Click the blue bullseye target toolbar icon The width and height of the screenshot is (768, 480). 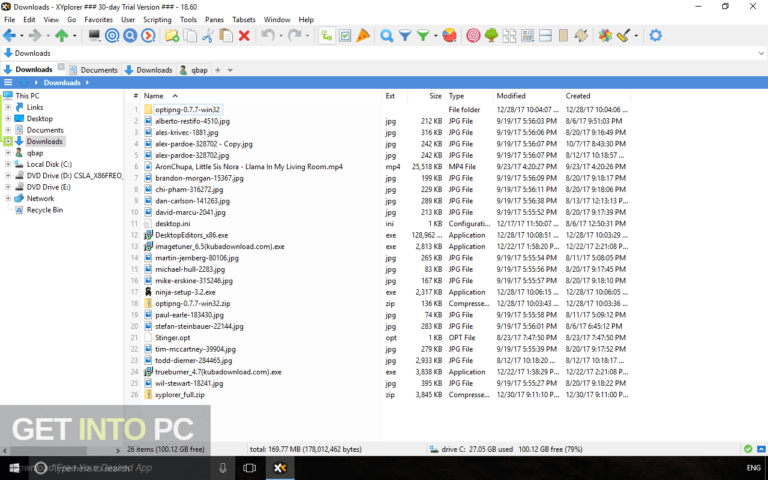[x=112, y=35]
